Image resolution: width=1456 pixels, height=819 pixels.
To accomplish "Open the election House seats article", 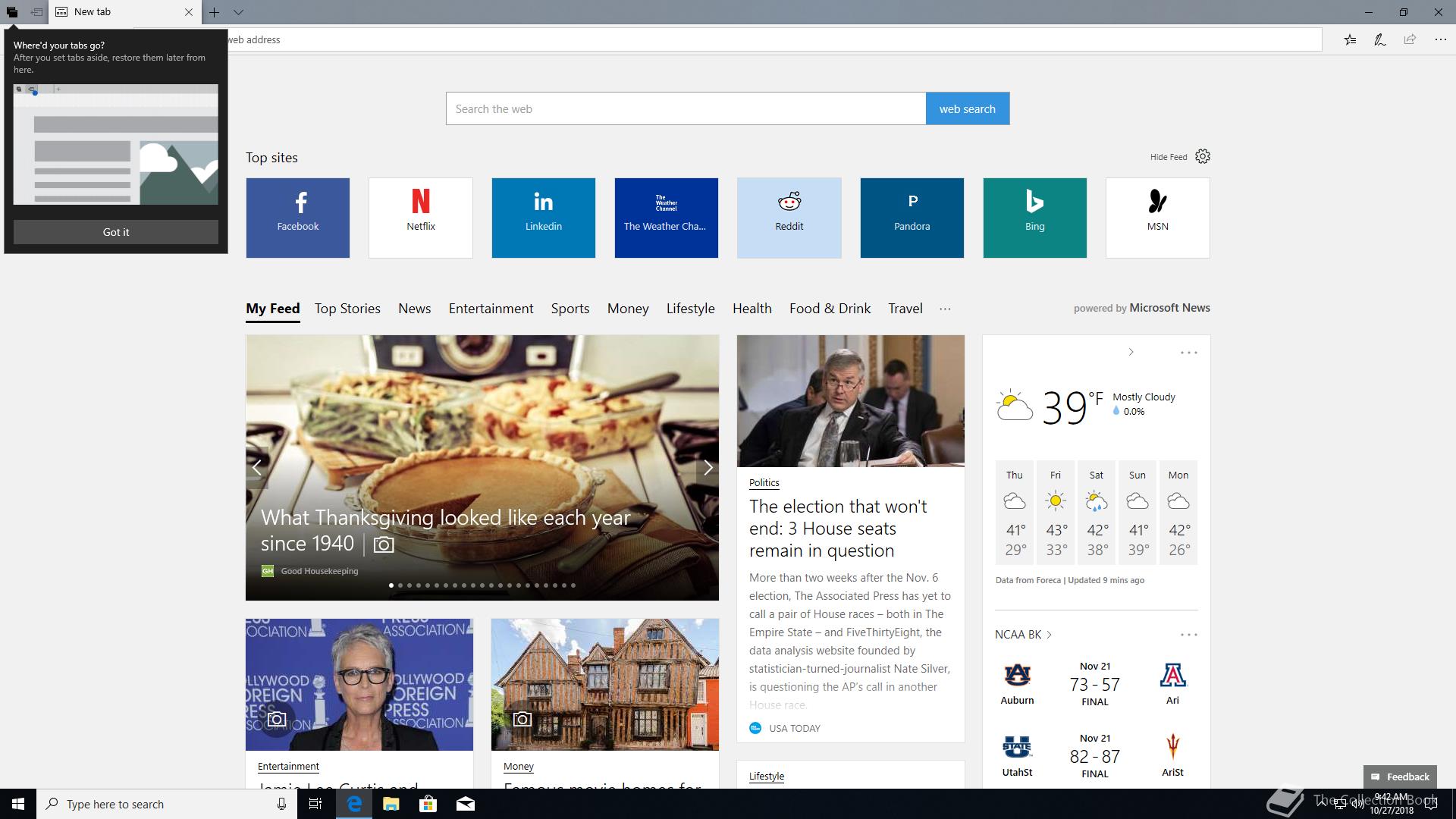I will click(x=838, y=529).
